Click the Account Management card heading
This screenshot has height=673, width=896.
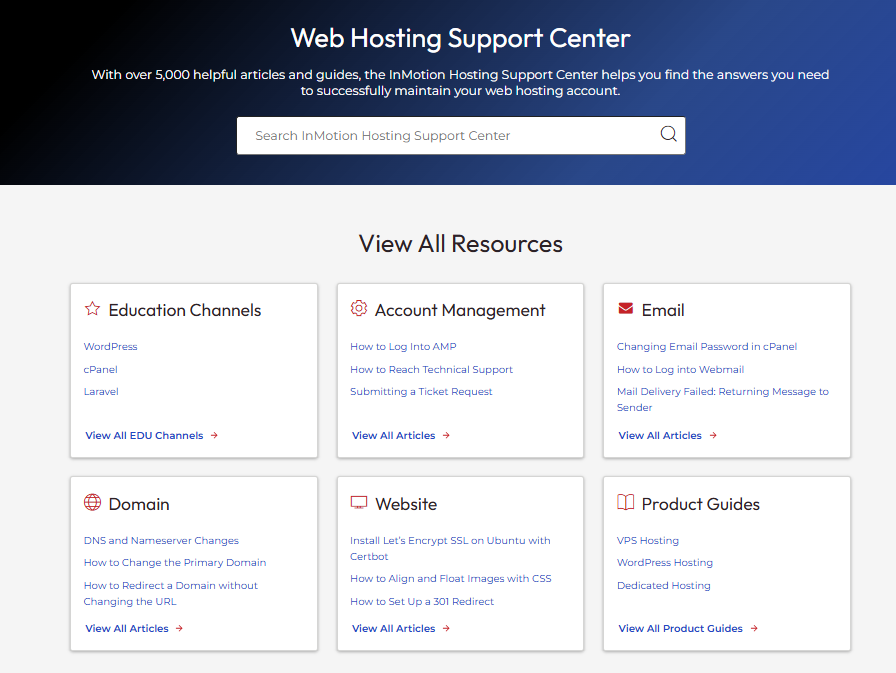460,310
